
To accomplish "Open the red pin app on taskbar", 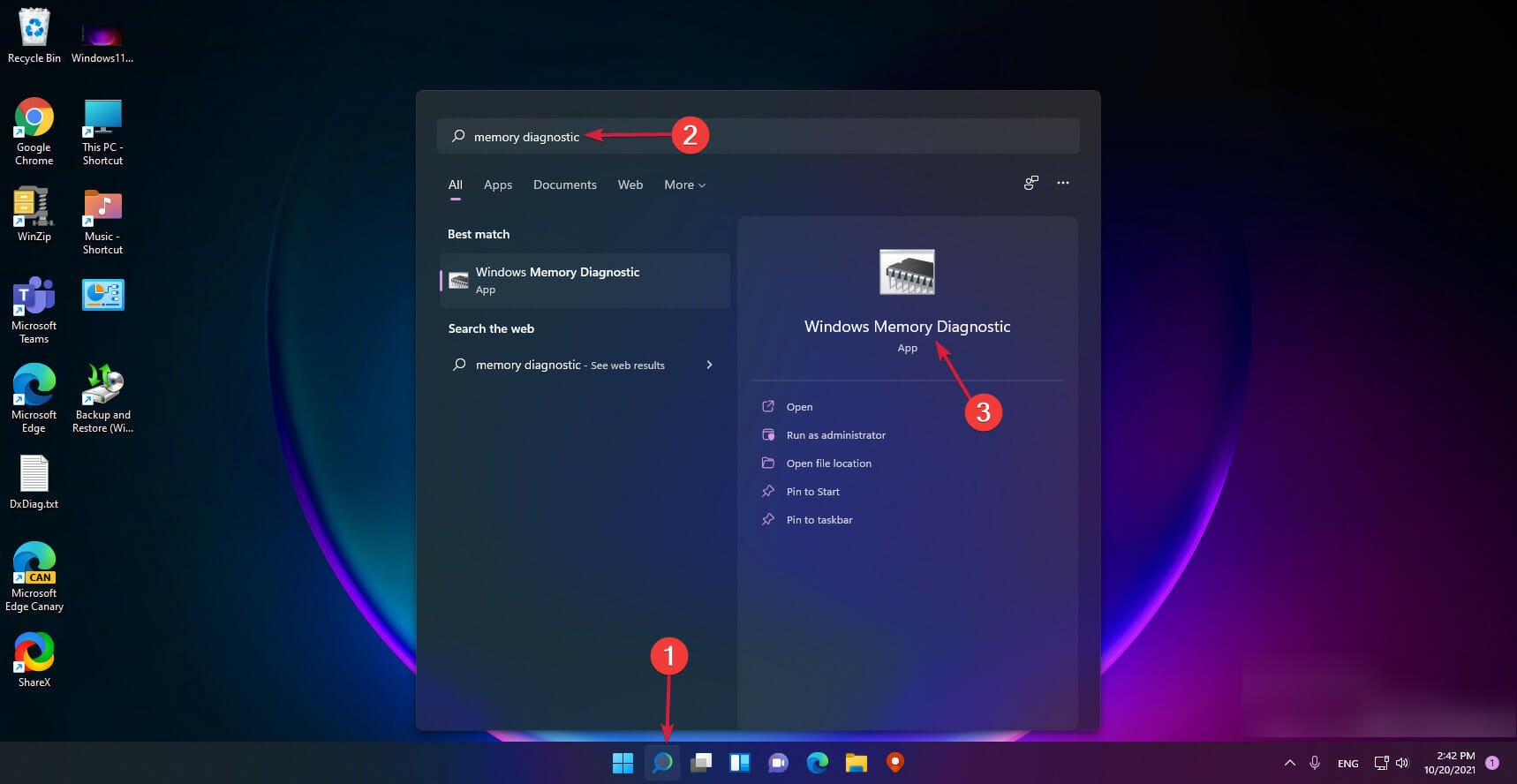I will [895, 763].
